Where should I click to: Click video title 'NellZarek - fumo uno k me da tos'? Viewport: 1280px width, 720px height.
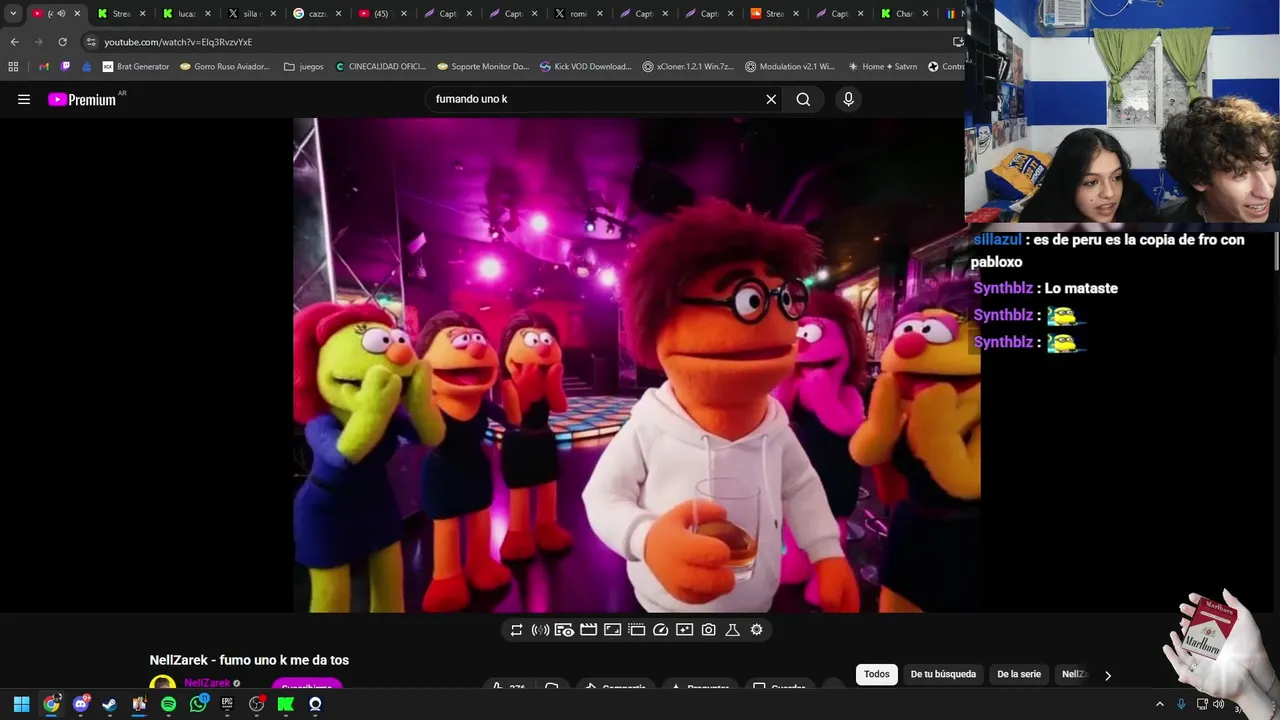click(x=249, y=660)
